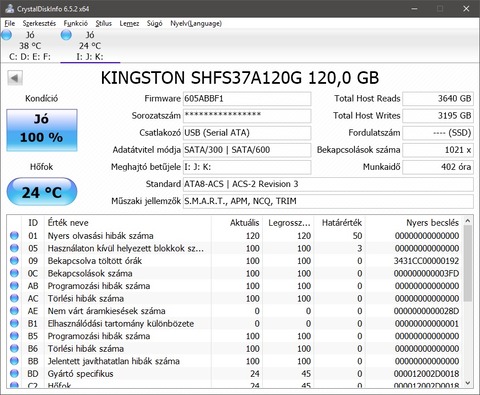The height and width of the screenshot is (395, 480).
Task: Click the blue status orb of the 38 °C disk
Action: tap(6, 35)
